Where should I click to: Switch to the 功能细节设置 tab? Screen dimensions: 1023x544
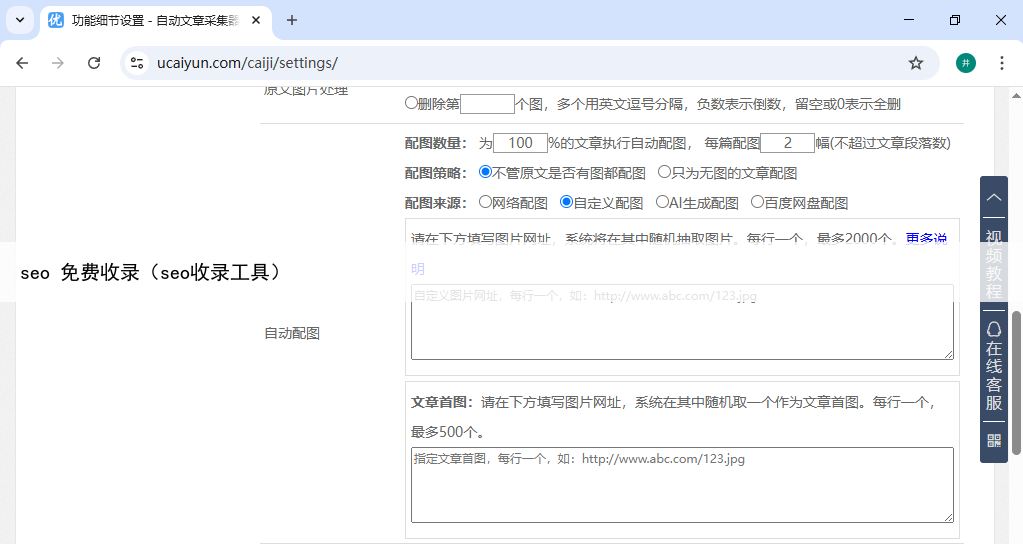click(x=150, y=20)
